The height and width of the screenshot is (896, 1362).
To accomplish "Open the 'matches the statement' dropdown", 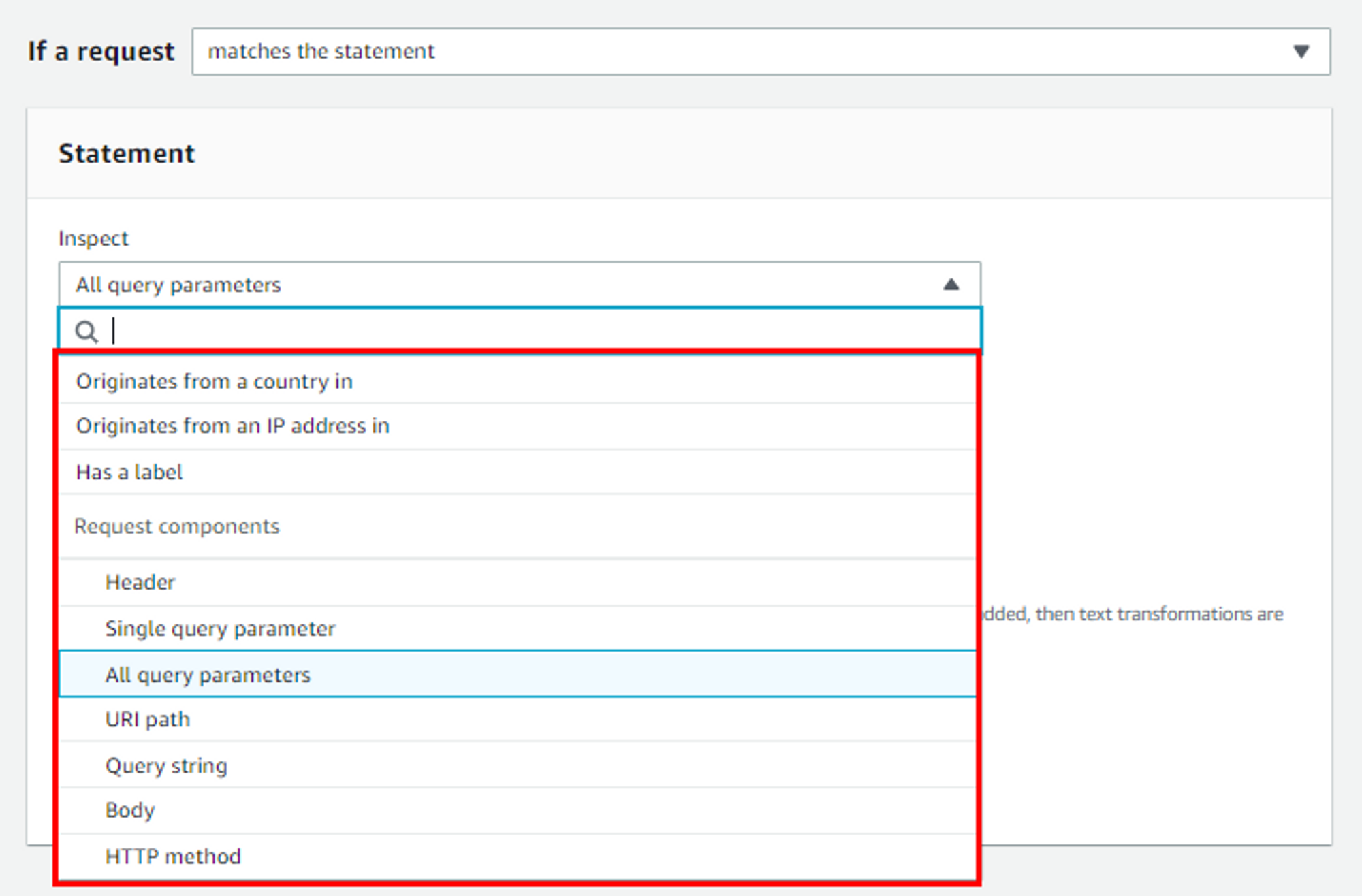I will (x=760, y=52).
